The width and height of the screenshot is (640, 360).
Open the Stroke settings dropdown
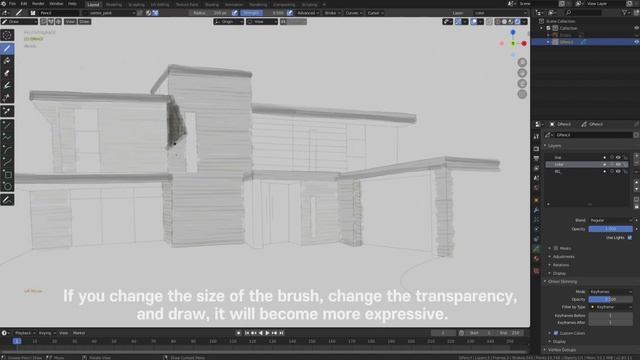tap(332, 13)
